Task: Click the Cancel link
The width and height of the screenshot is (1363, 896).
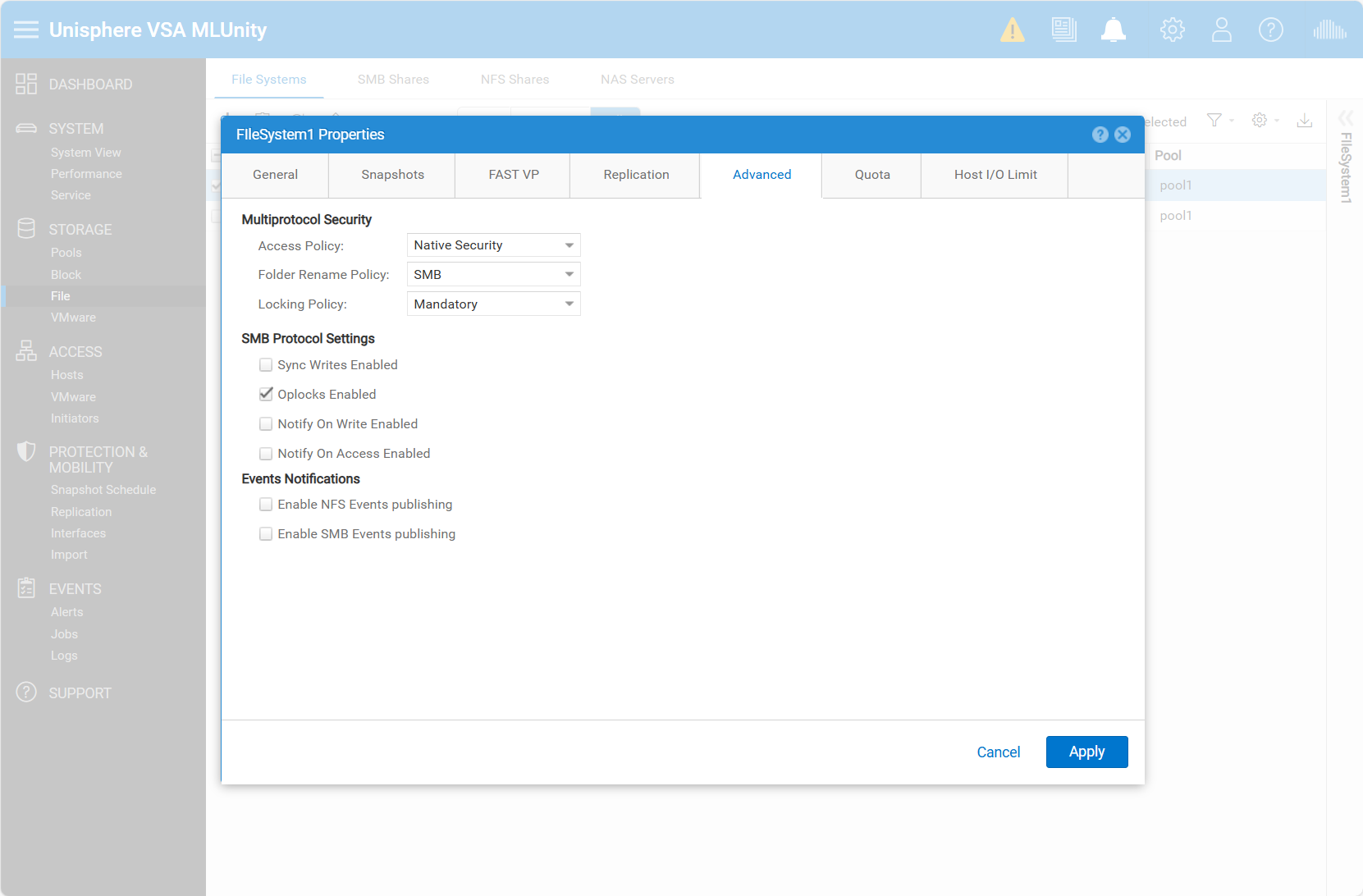Action: click(x=998, y=752)
